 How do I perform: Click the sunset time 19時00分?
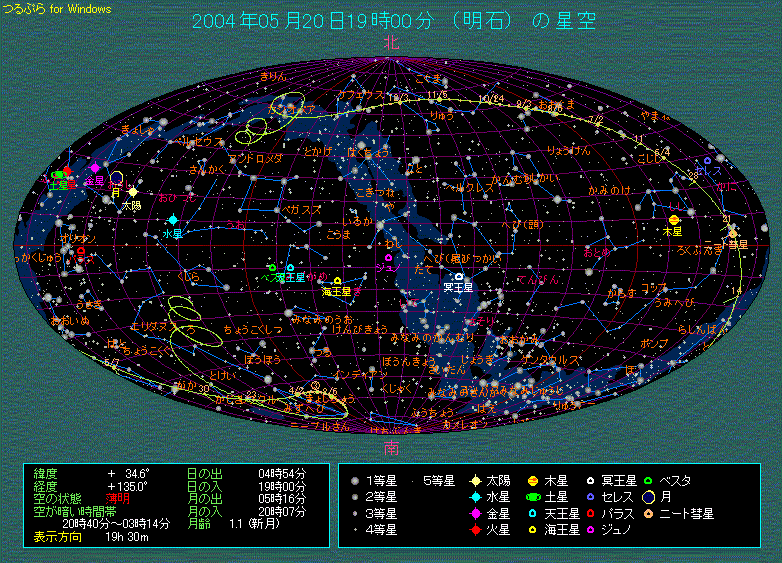click(x=282, y=486)
